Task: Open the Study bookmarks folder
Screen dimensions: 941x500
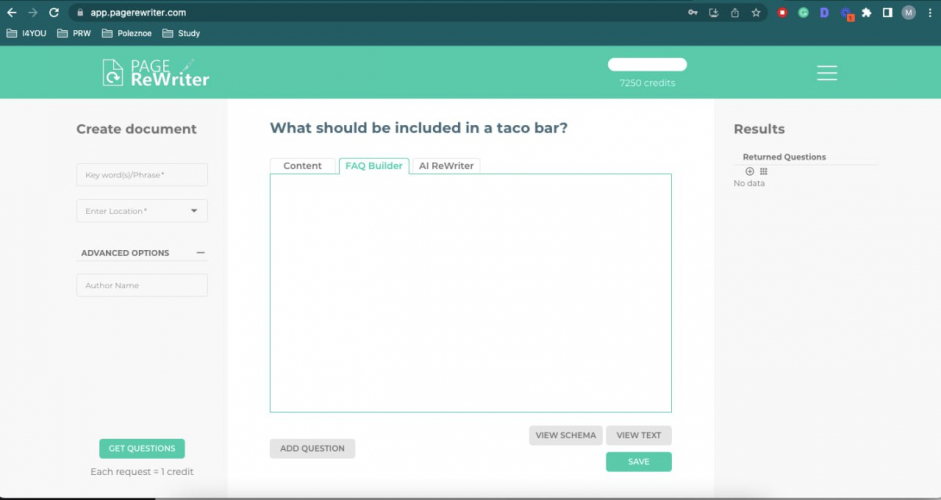Action: [x=181, y=34]
